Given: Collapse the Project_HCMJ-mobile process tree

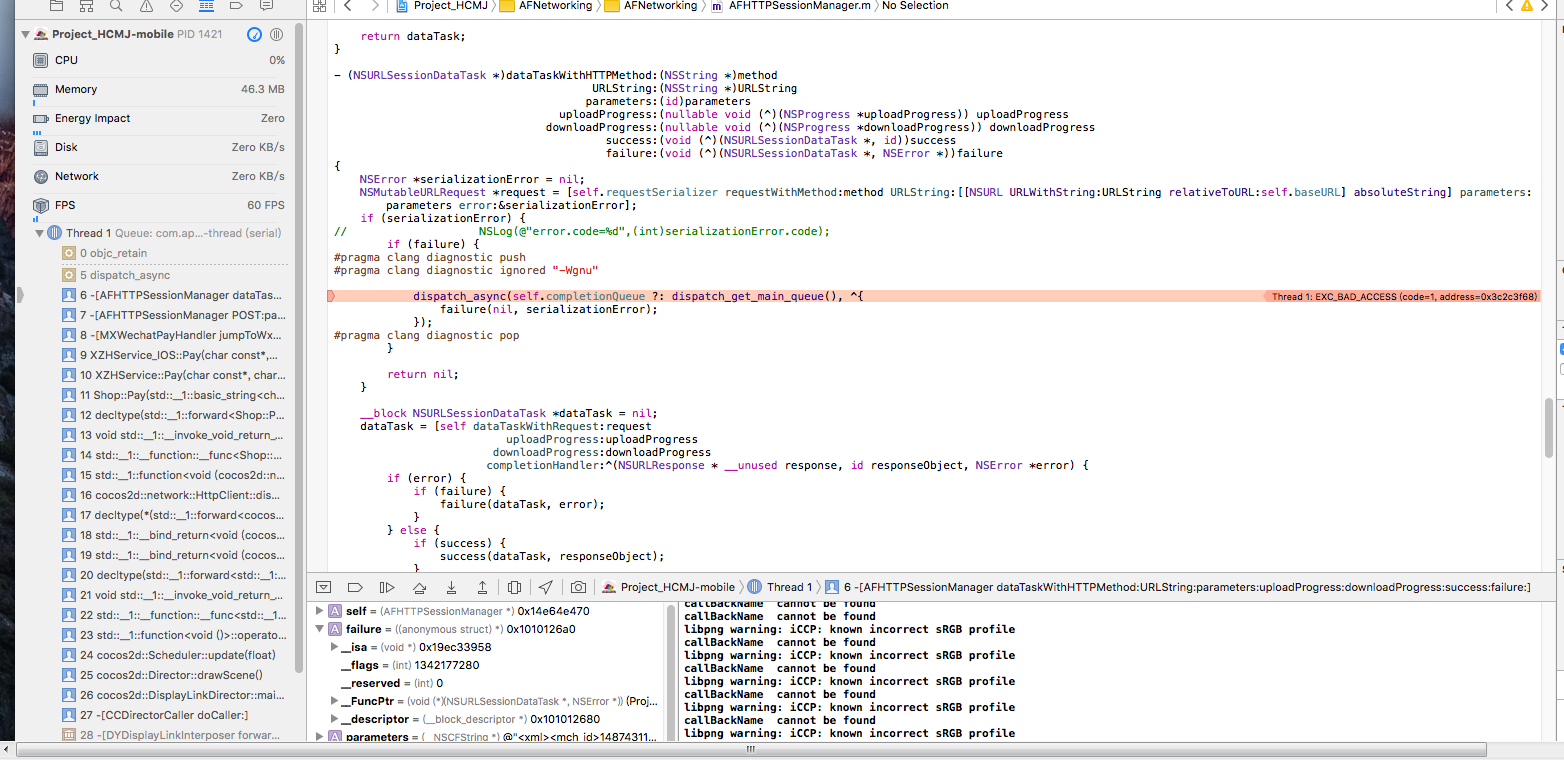Looking at the screenshot, I should click(x=24, y=34).
